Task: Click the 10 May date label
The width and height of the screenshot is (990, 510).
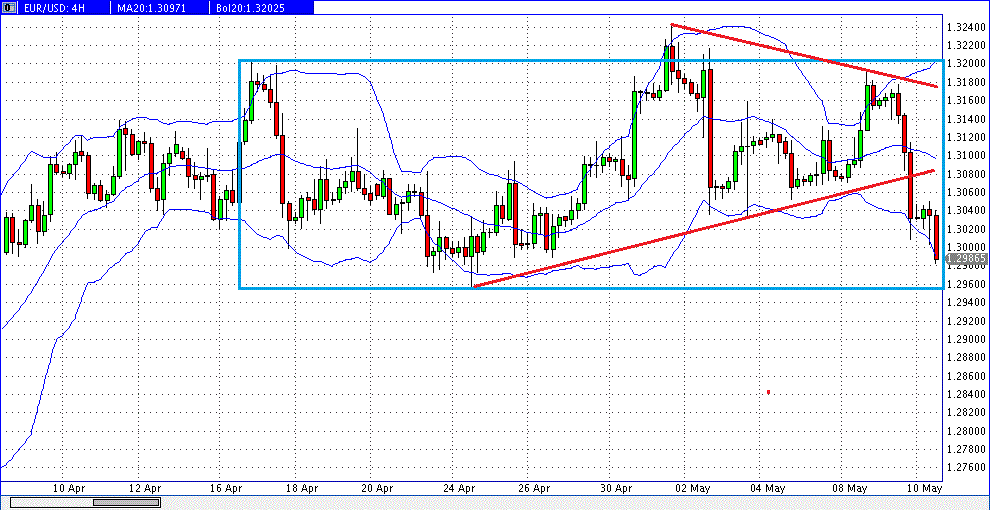Action: coord(924,488)
